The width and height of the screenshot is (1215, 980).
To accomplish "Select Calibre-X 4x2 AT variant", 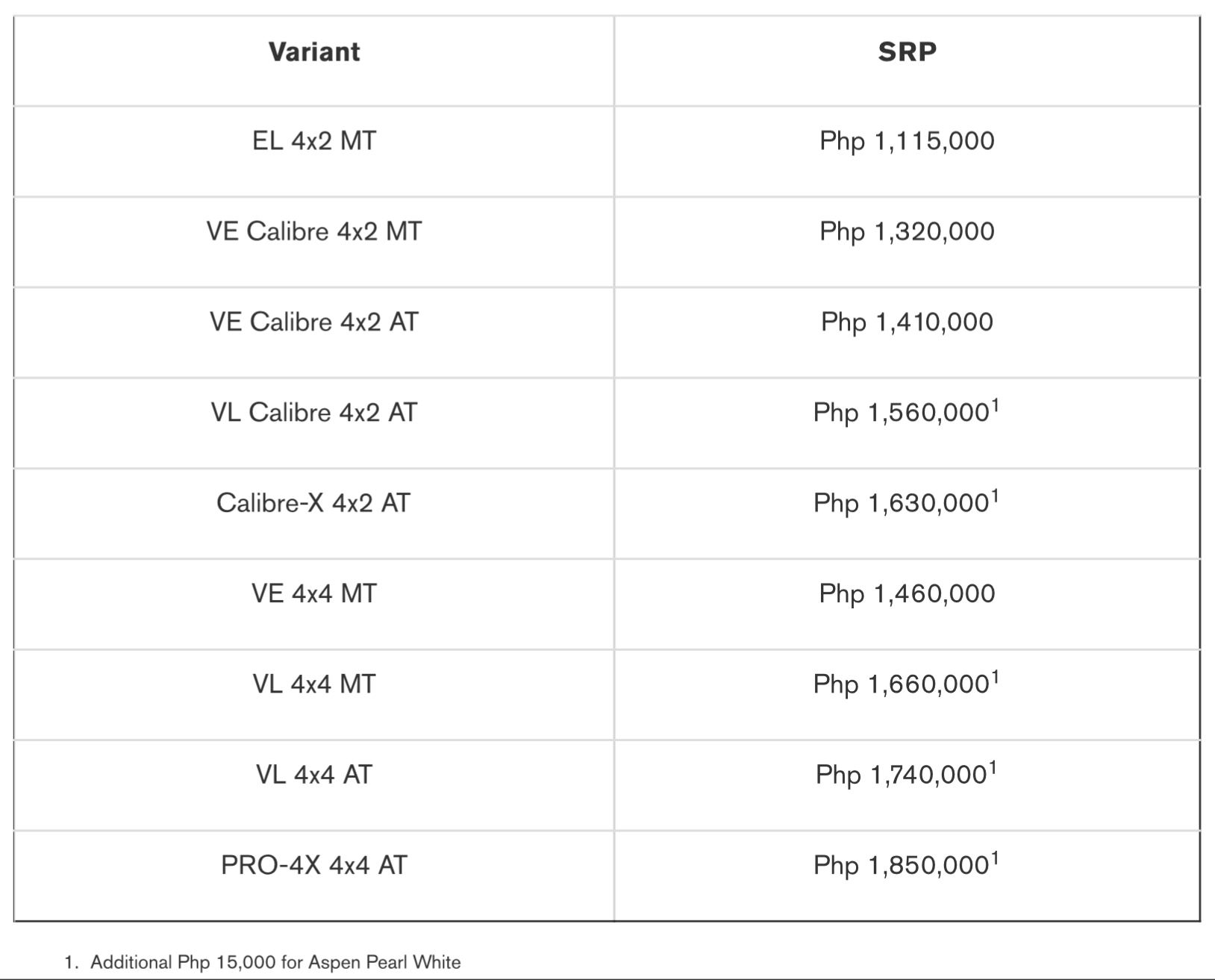I will pos(314,503).
